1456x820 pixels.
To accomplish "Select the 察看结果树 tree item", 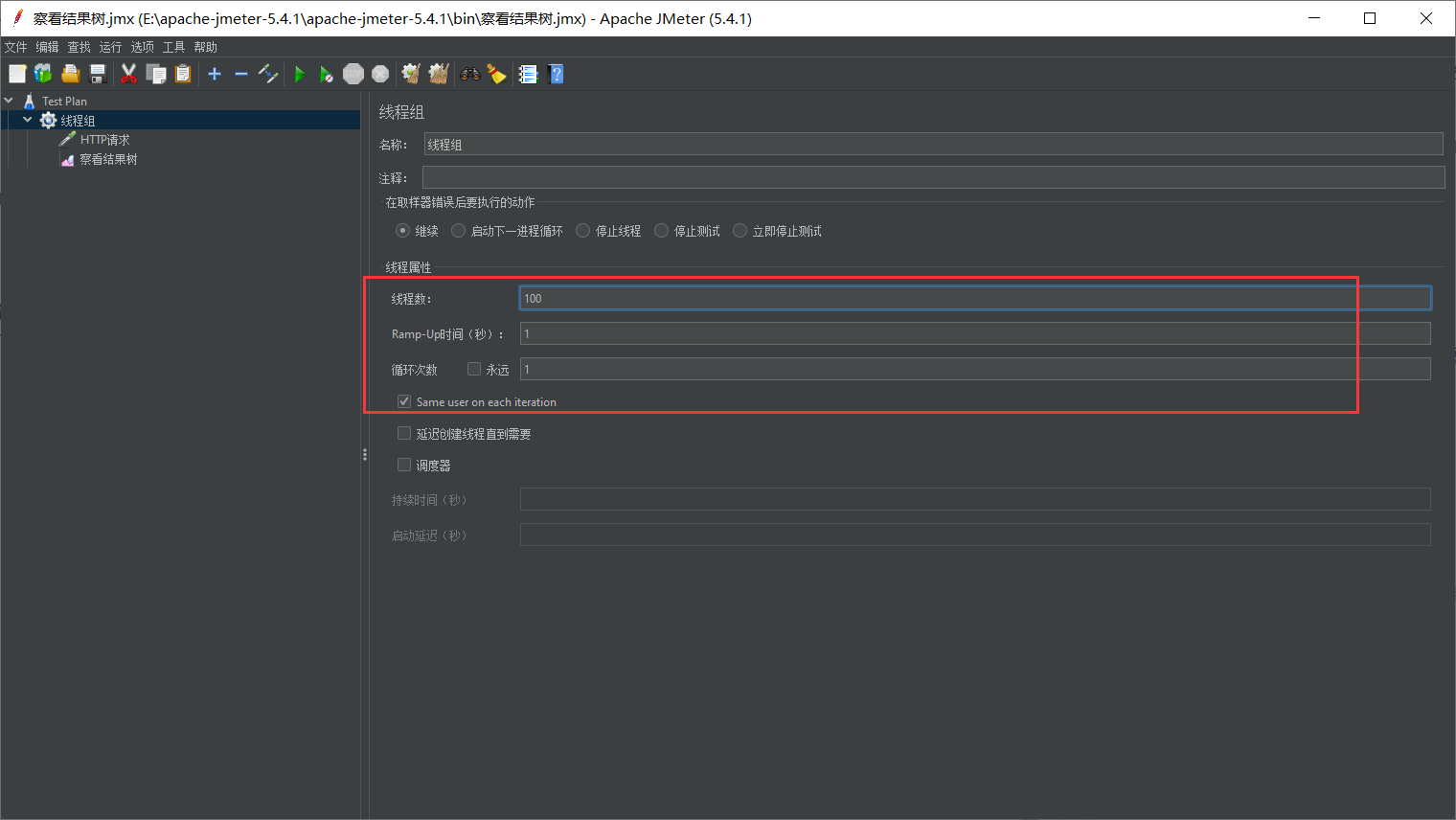I will click(108, 159).
